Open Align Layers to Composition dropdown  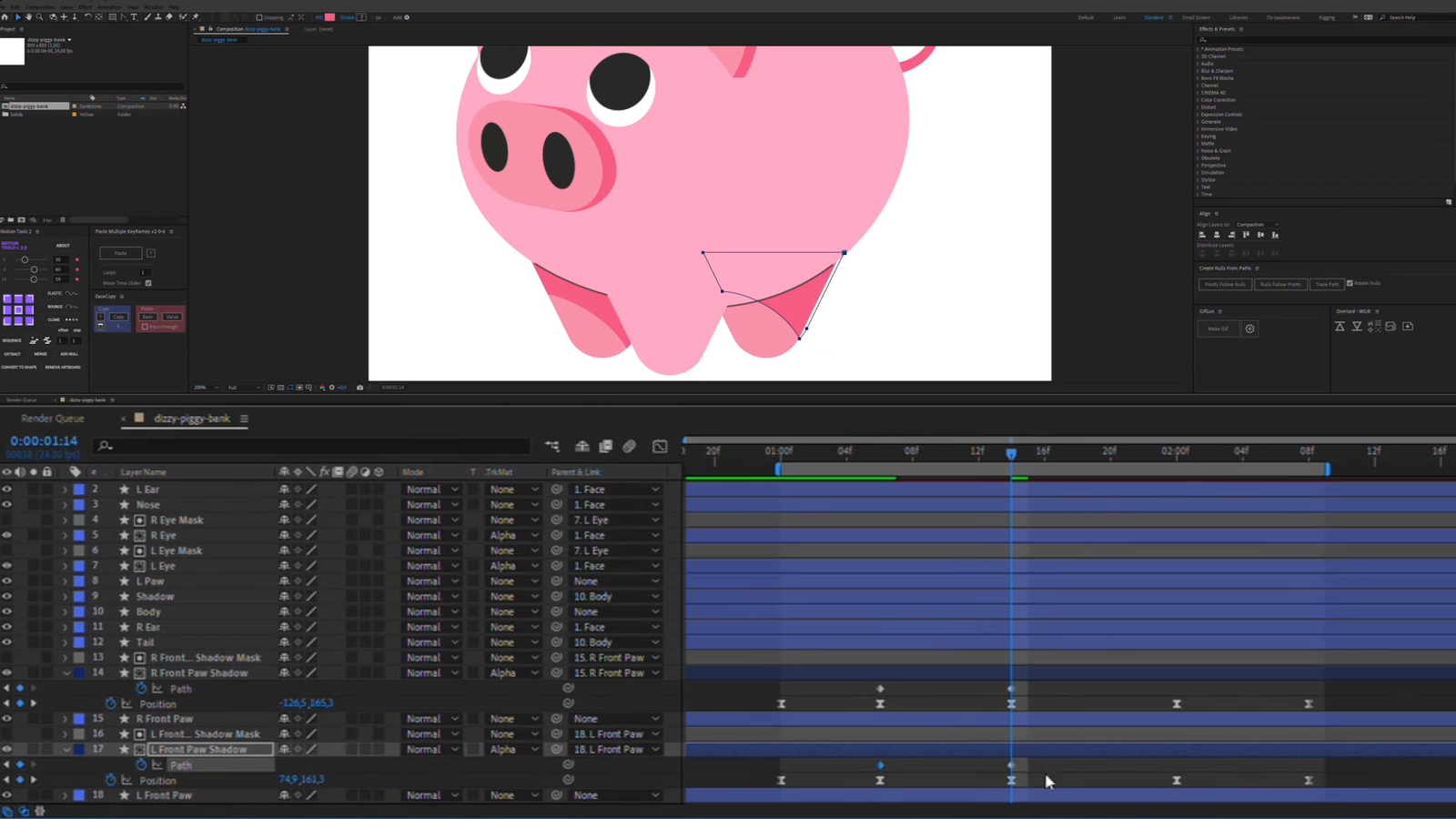1257,225
